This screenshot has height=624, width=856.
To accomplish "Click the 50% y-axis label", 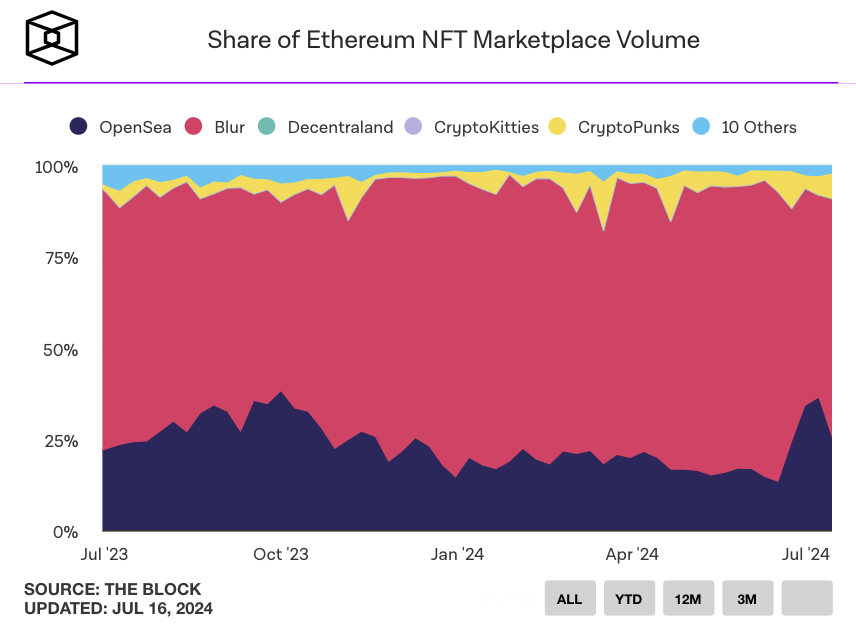I will (57, 350).
